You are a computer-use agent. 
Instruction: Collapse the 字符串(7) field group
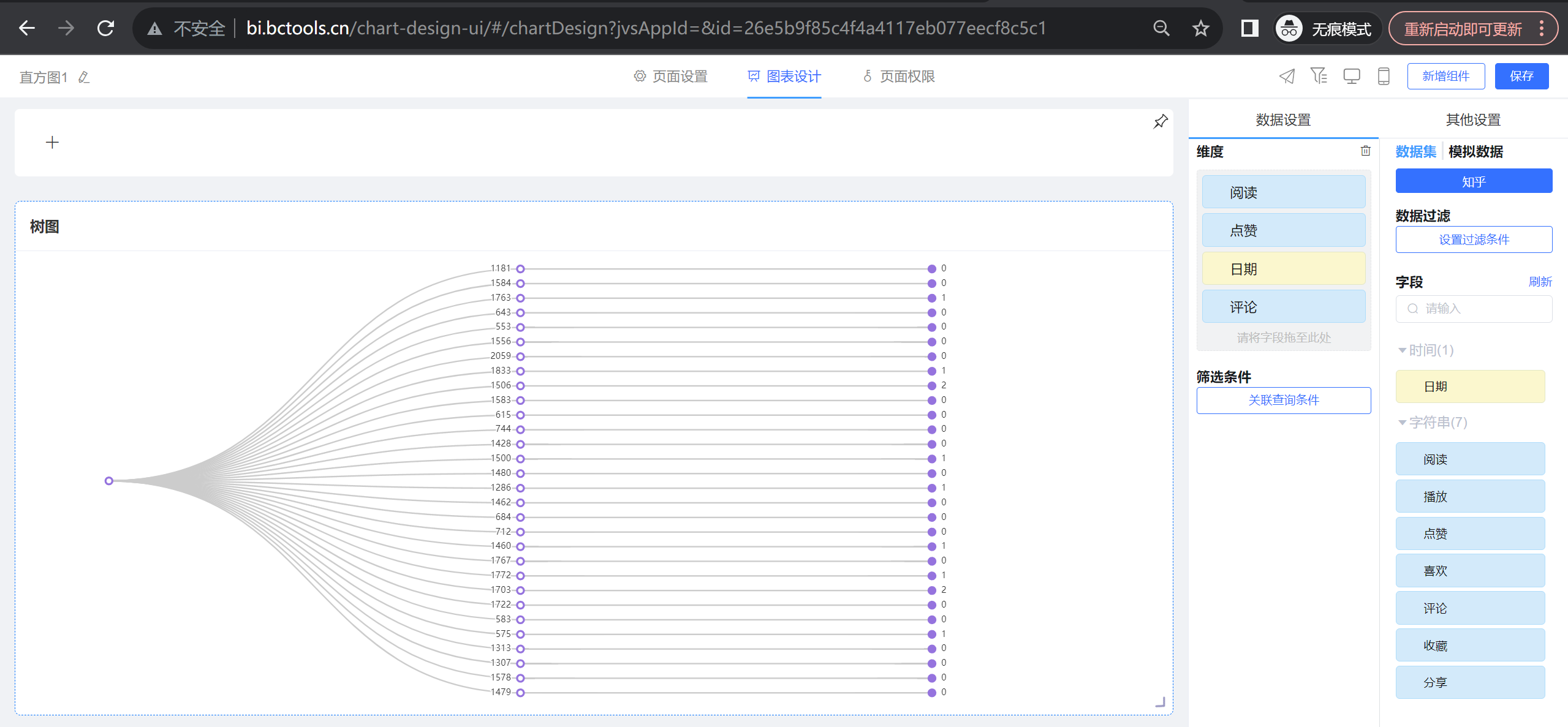point(1402,423)
